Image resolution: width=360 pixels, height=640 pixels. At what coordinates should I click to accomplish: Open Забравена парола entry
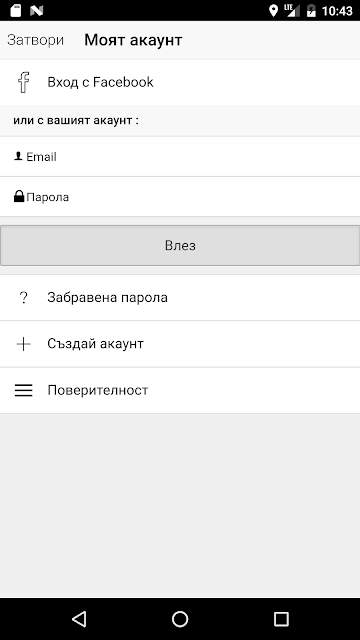[180, 298]
